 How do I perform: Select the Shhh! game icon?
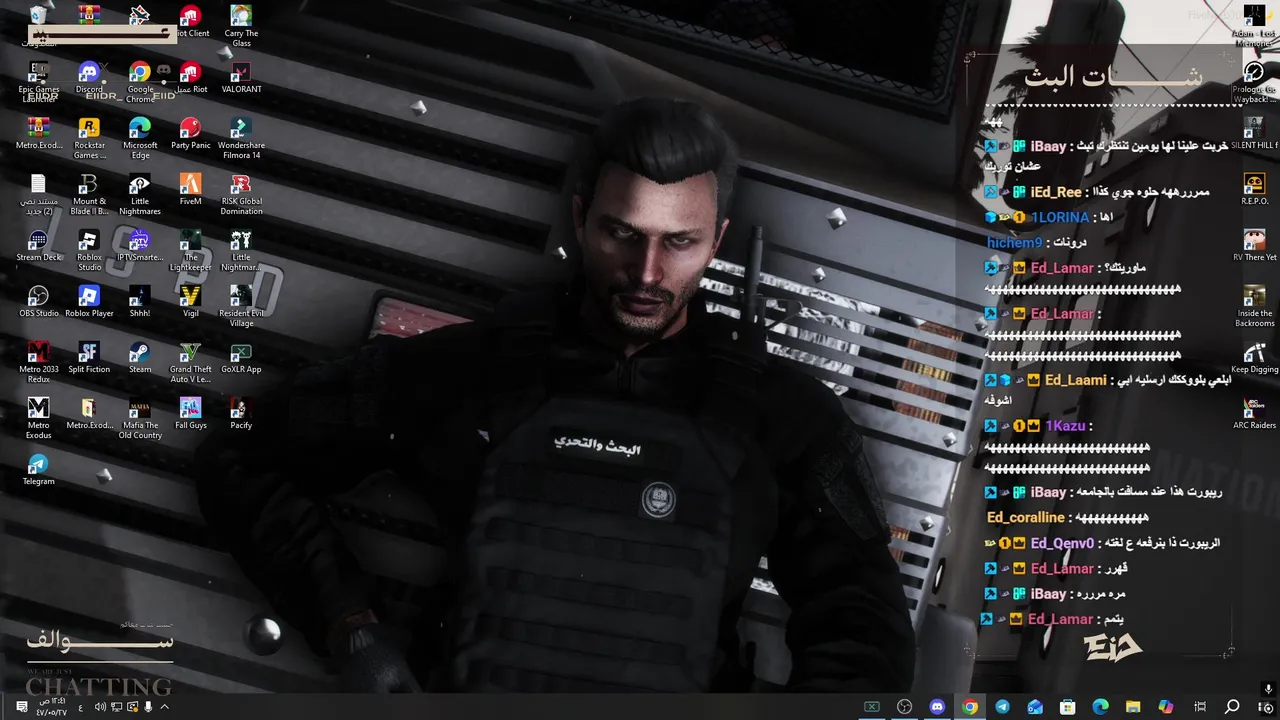[140, 302]
